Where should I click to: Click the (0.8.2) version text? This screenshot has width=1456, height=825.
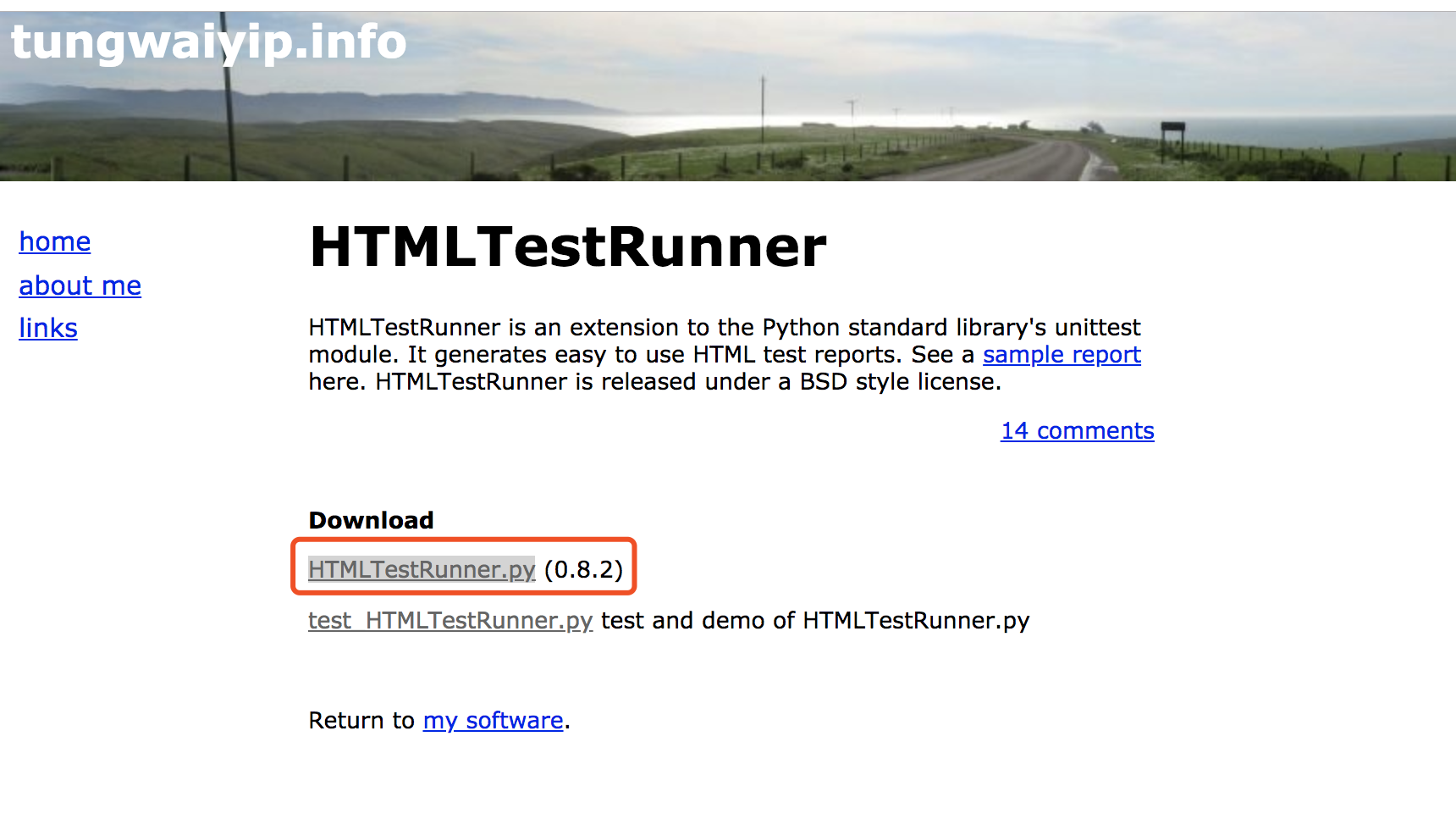[583, 570]
